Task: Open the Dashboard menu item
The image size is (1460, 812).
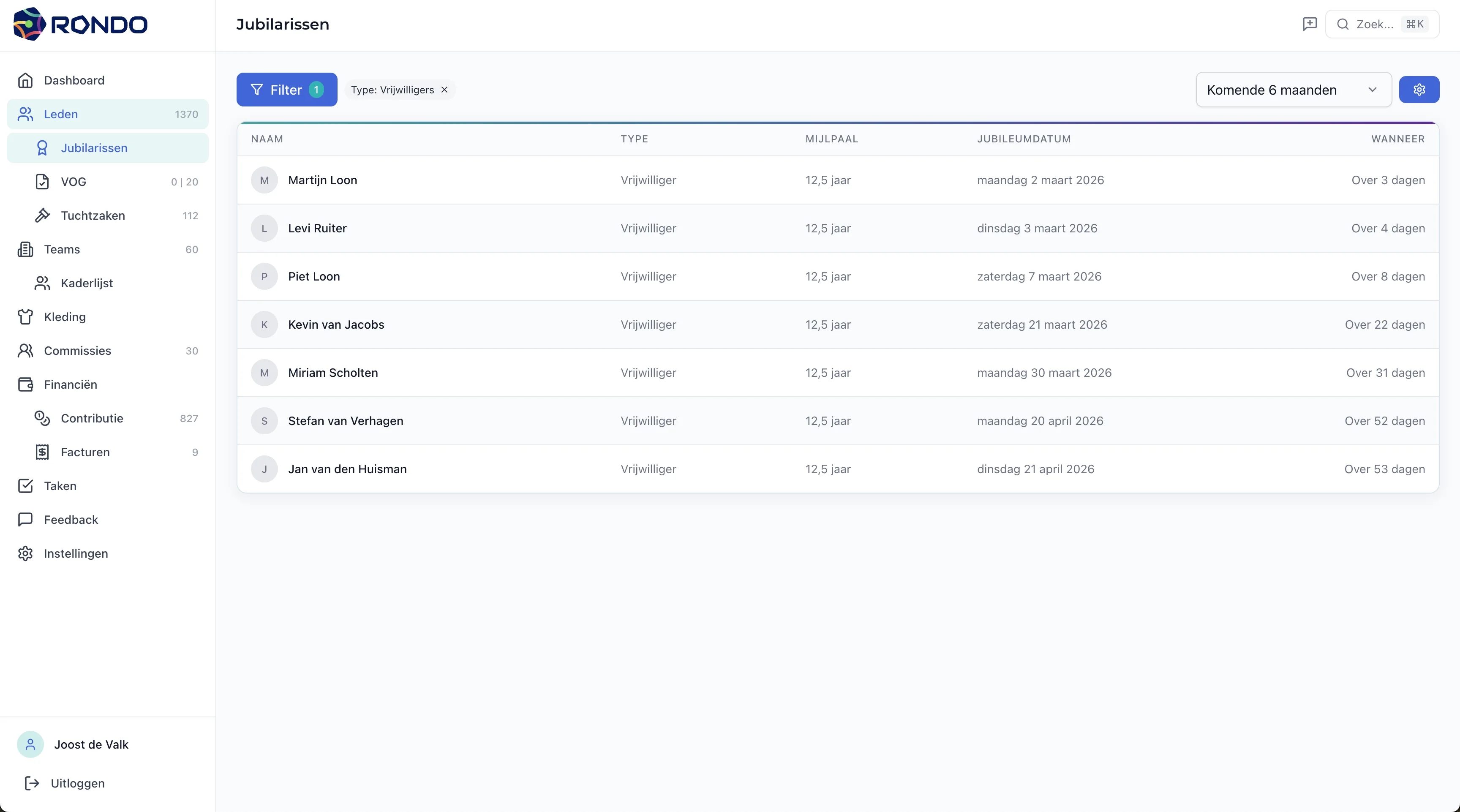Action: click(74, 80)
